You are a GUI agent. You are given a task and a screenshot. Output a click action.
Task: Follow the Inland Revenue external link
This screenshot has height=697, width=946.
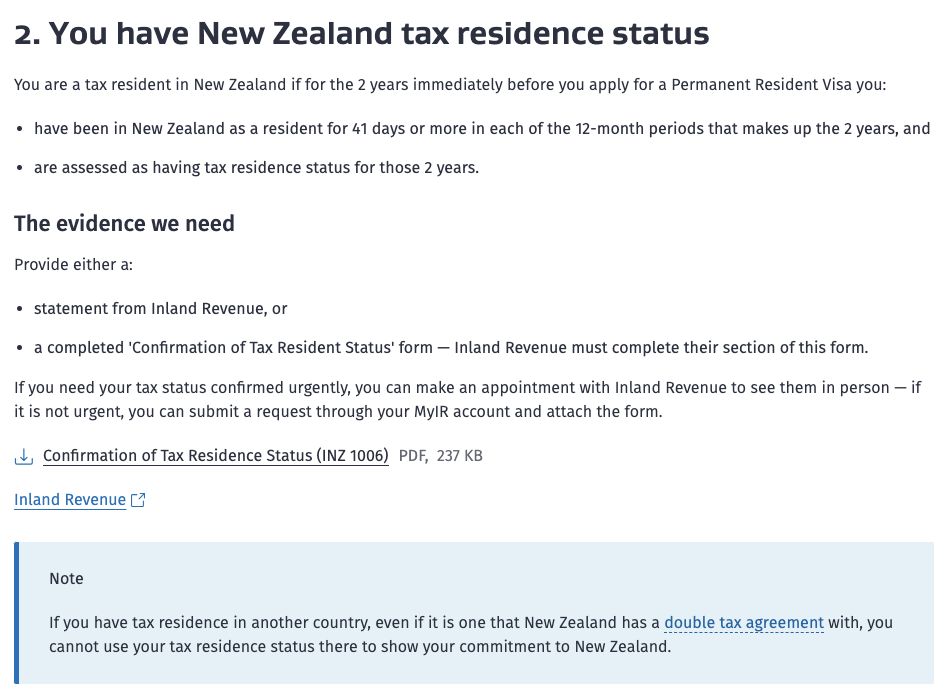pos(70,500)
